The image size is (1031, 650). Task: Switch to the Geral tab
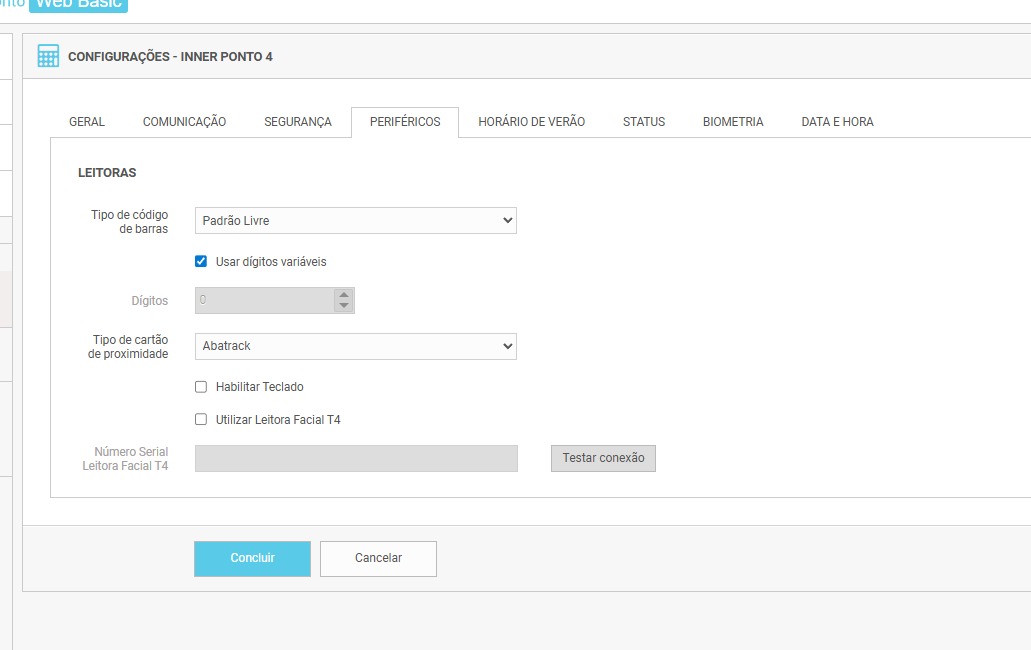pos(87,122)
